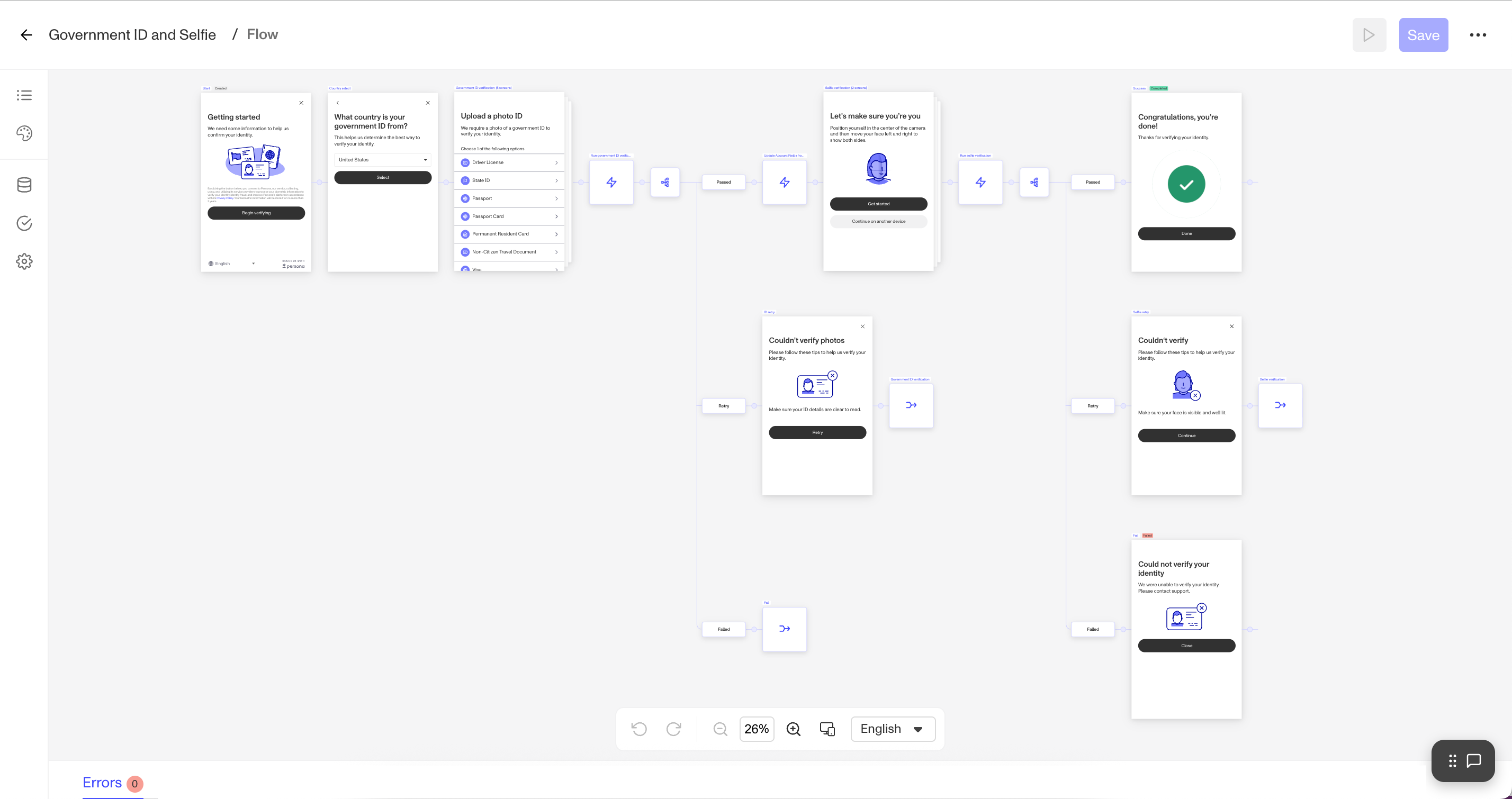Image resolution: width=1512 pixels, height=799 pixels.
Task: Select the Run government ID verification action node
Action: point(611,183)
